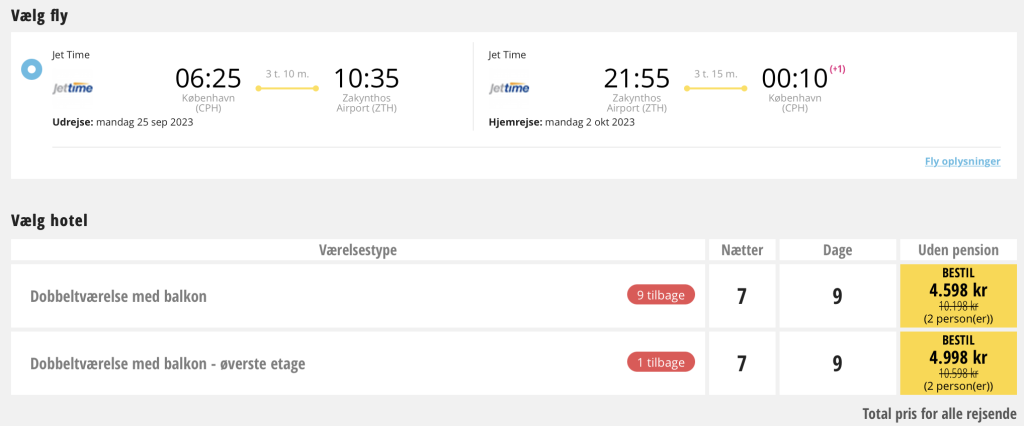Book the 4.598 kr double room

[x=958, y=296]
